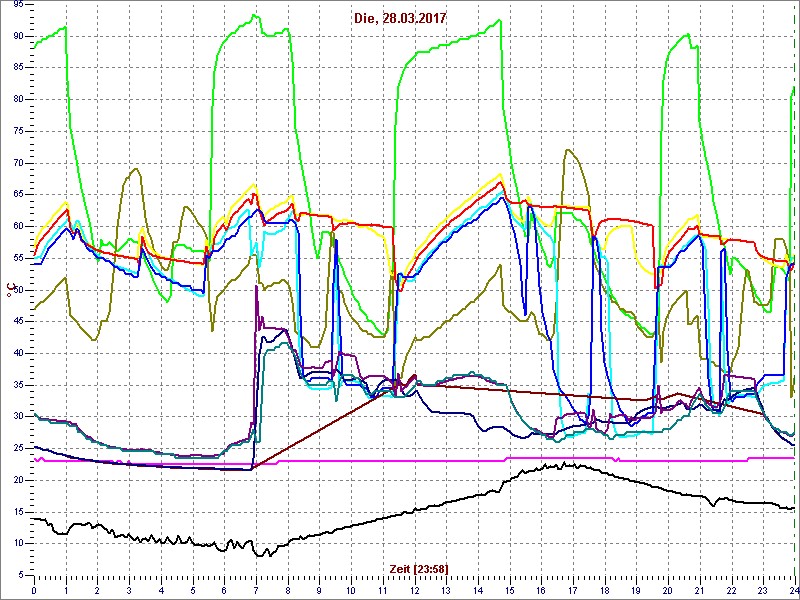Click hour 24 on the time axis
The width and height of the screenshot is (800, 600).
point(793,589)
